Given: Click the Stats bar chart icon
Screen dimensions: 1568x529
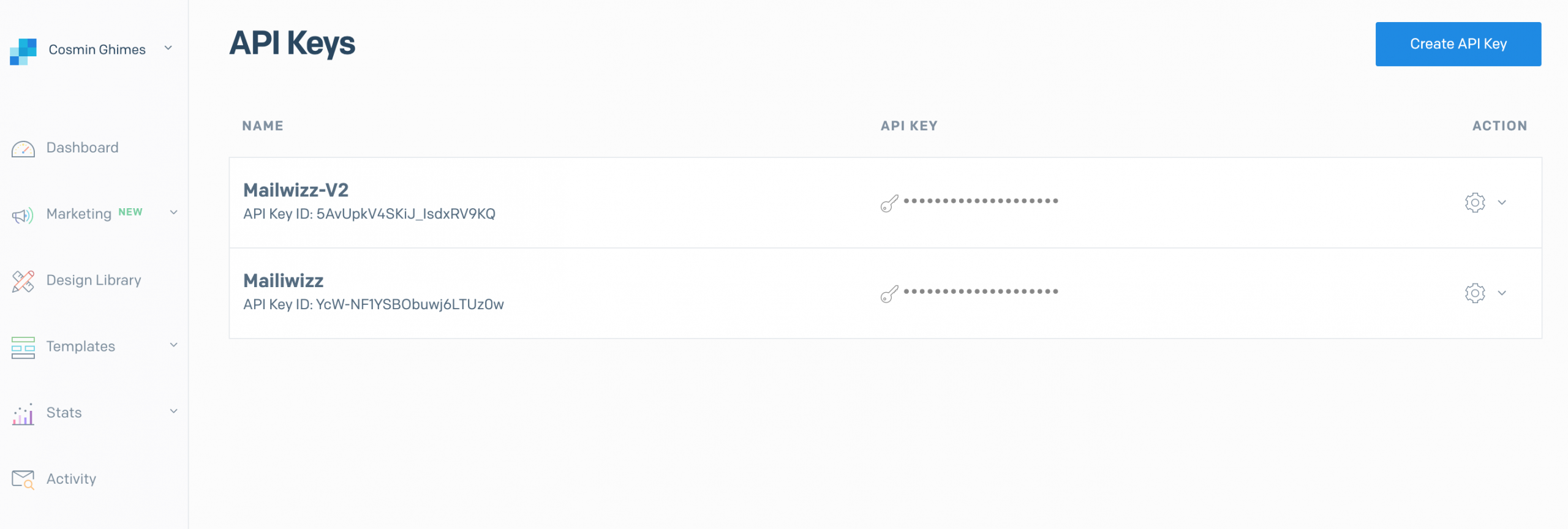Looking at the screenshot, I should [23, 415].
